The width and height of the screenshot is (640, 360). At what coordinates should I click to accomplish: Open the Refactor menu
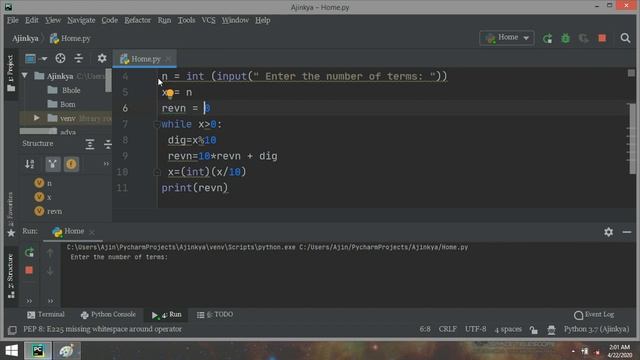coord(138,20)
